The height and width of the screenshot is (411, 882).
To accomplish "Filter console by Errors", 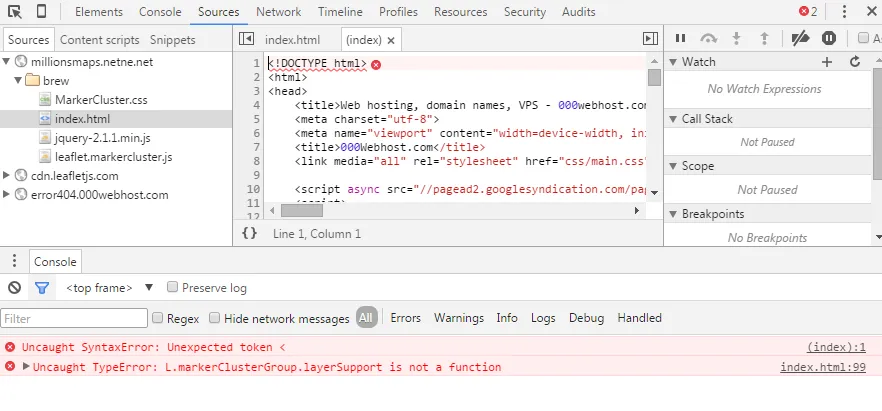I will pos(406,318).
